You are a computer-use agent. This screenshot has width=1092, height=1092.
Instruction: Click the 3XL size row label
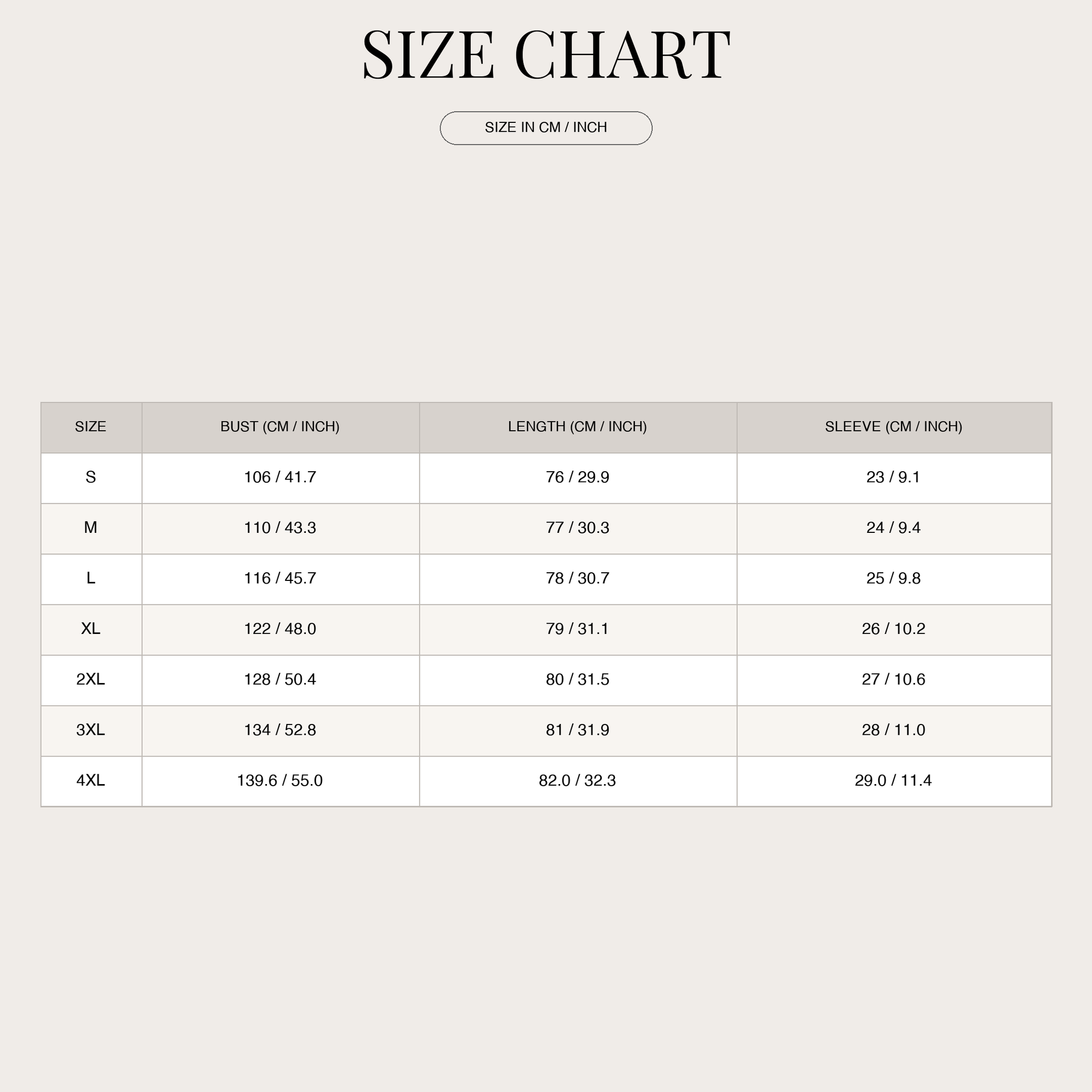[x=91, y=729]
